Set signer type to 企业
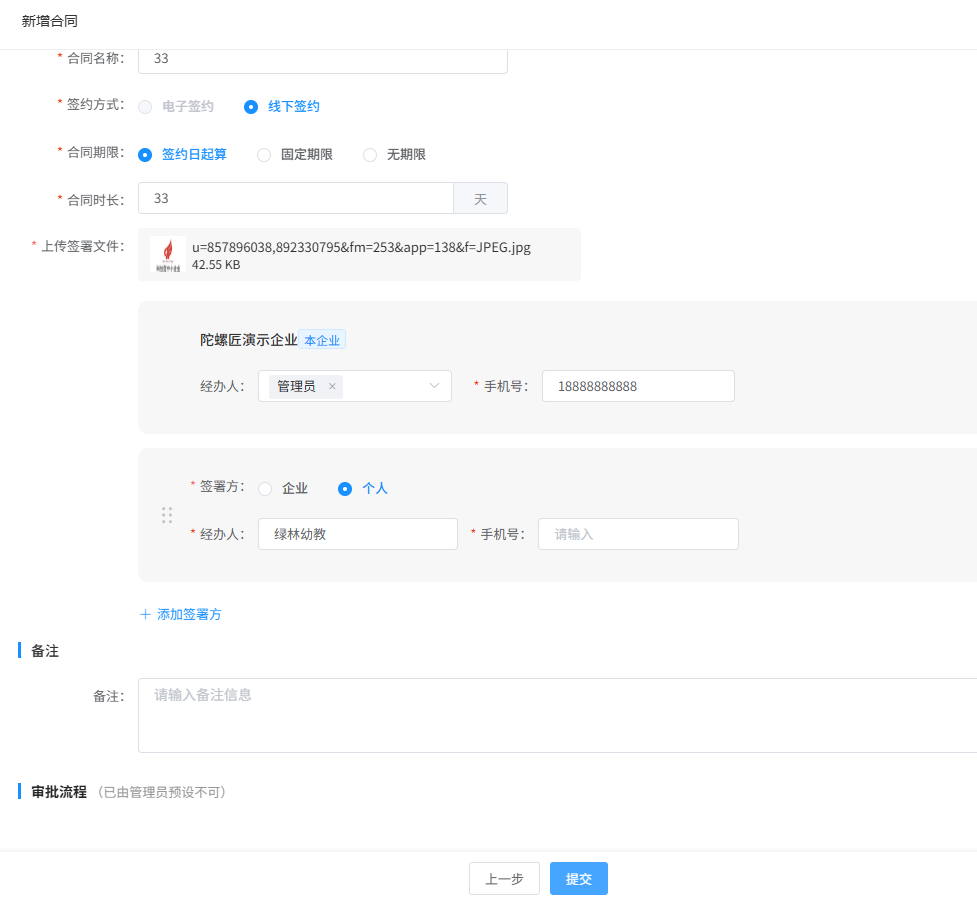The image size is (977, 904). click(265, 489)
